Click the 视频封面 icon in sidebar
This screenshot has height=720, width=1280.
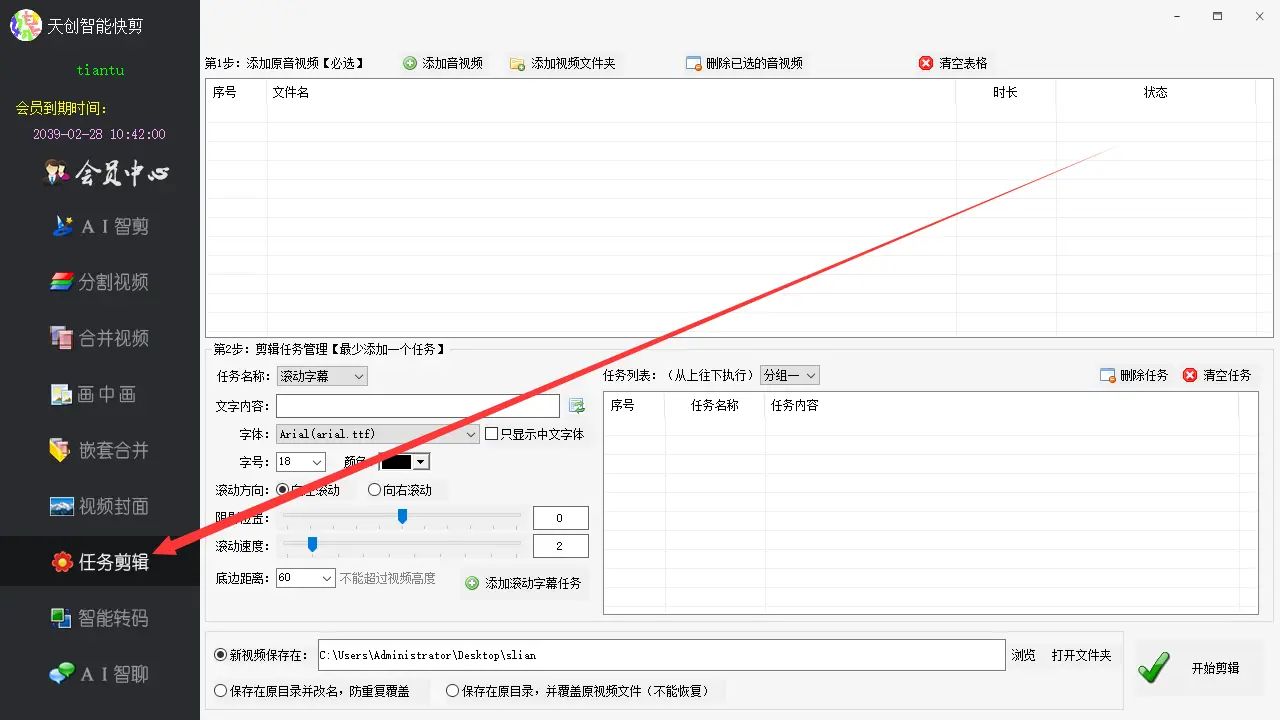pyautogui.click(x=62, y=506)
